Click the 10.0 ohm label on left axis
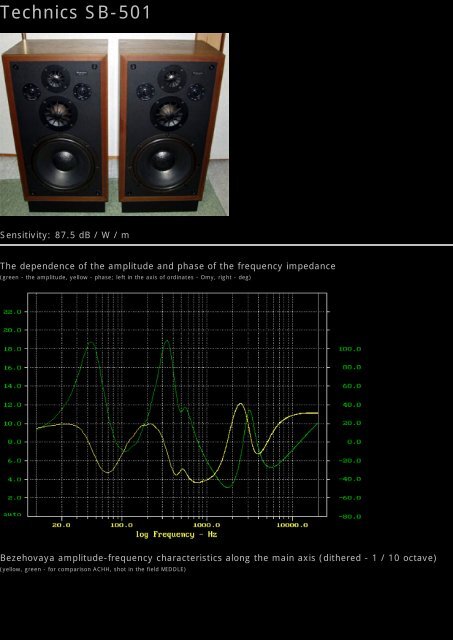The height and width of the screenshot is (640, 453). (x=12, y=424)
